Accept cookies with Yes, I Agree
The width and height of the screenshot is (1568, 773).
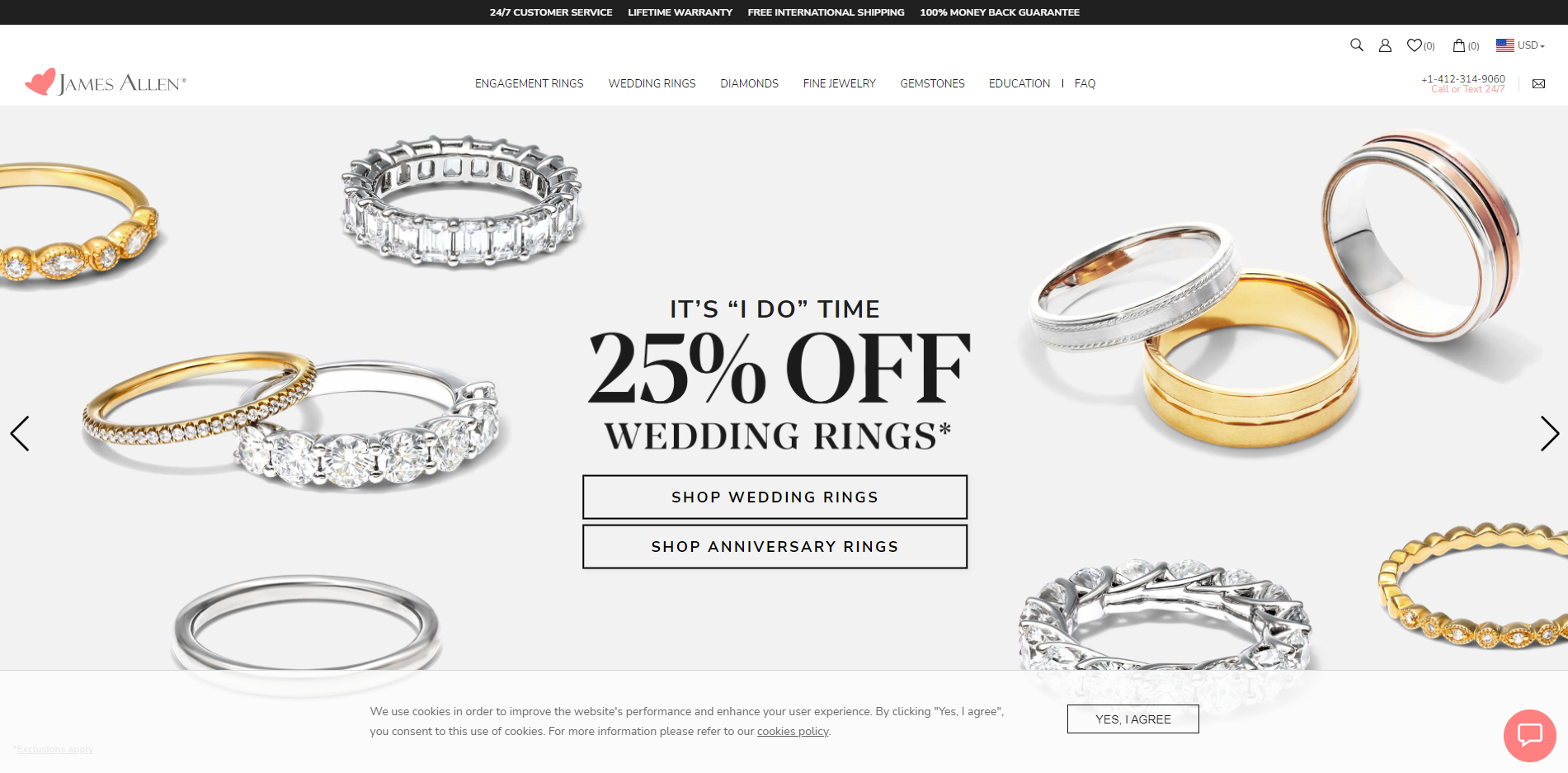[1132, 719]
